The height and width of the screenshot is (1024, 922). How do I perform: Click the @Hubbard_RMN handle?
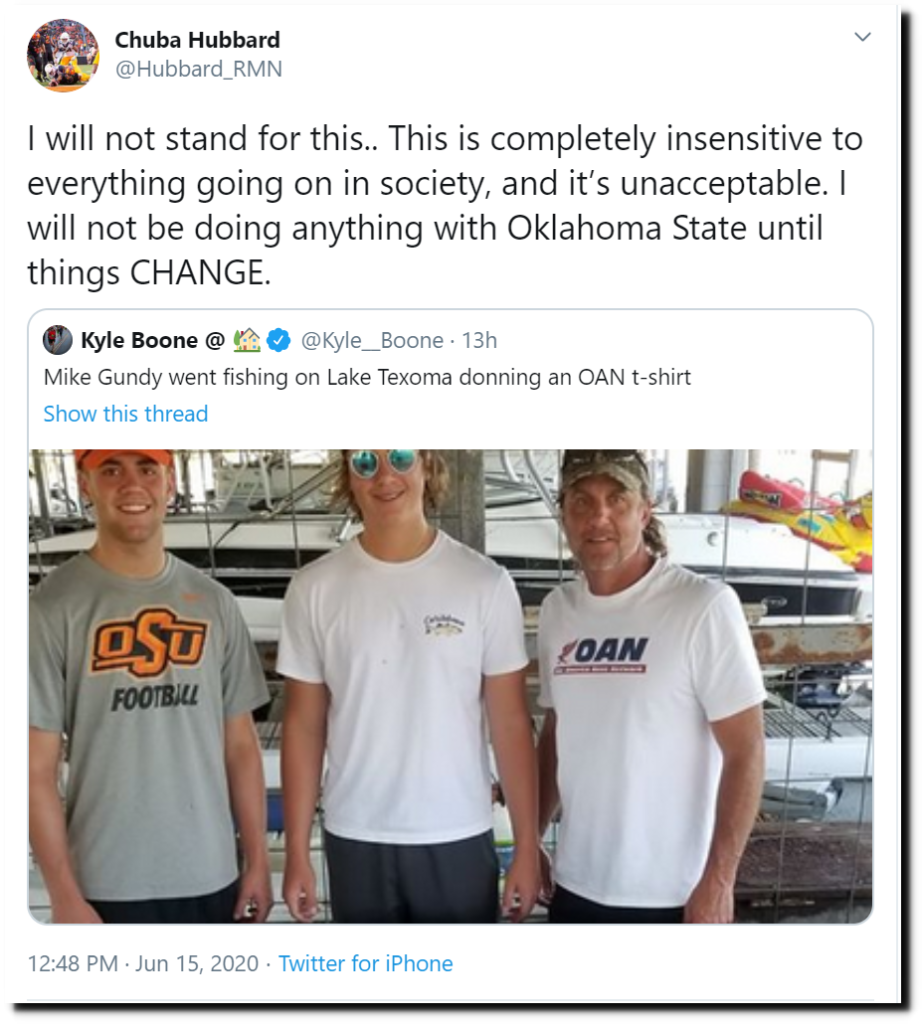point(198,69)
